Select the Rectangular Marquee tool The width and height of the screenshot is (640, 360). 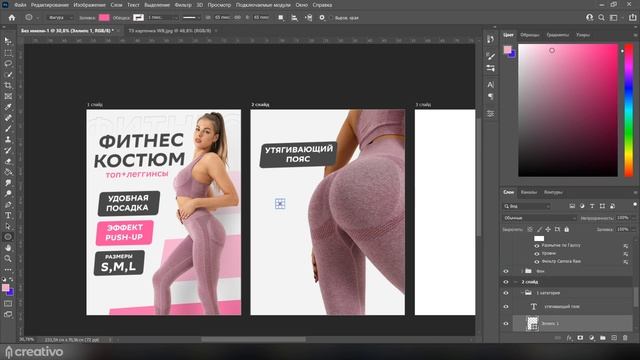tap(8, 53)
